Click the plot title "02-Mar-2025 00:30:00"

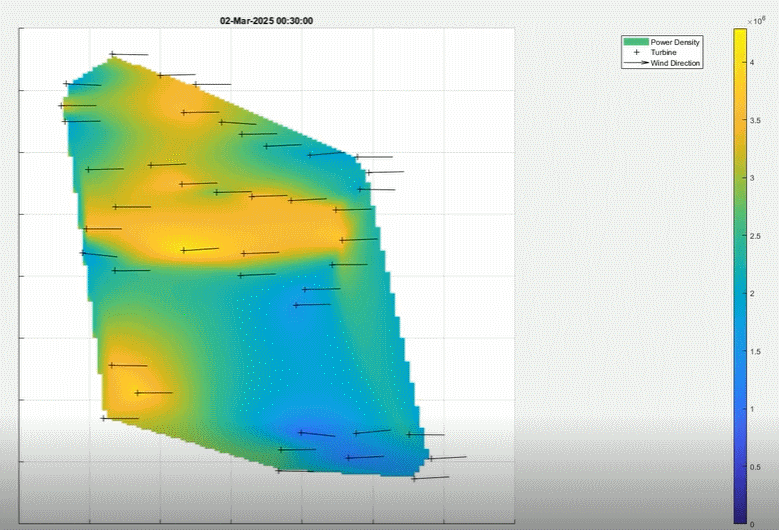pos(266,21)
